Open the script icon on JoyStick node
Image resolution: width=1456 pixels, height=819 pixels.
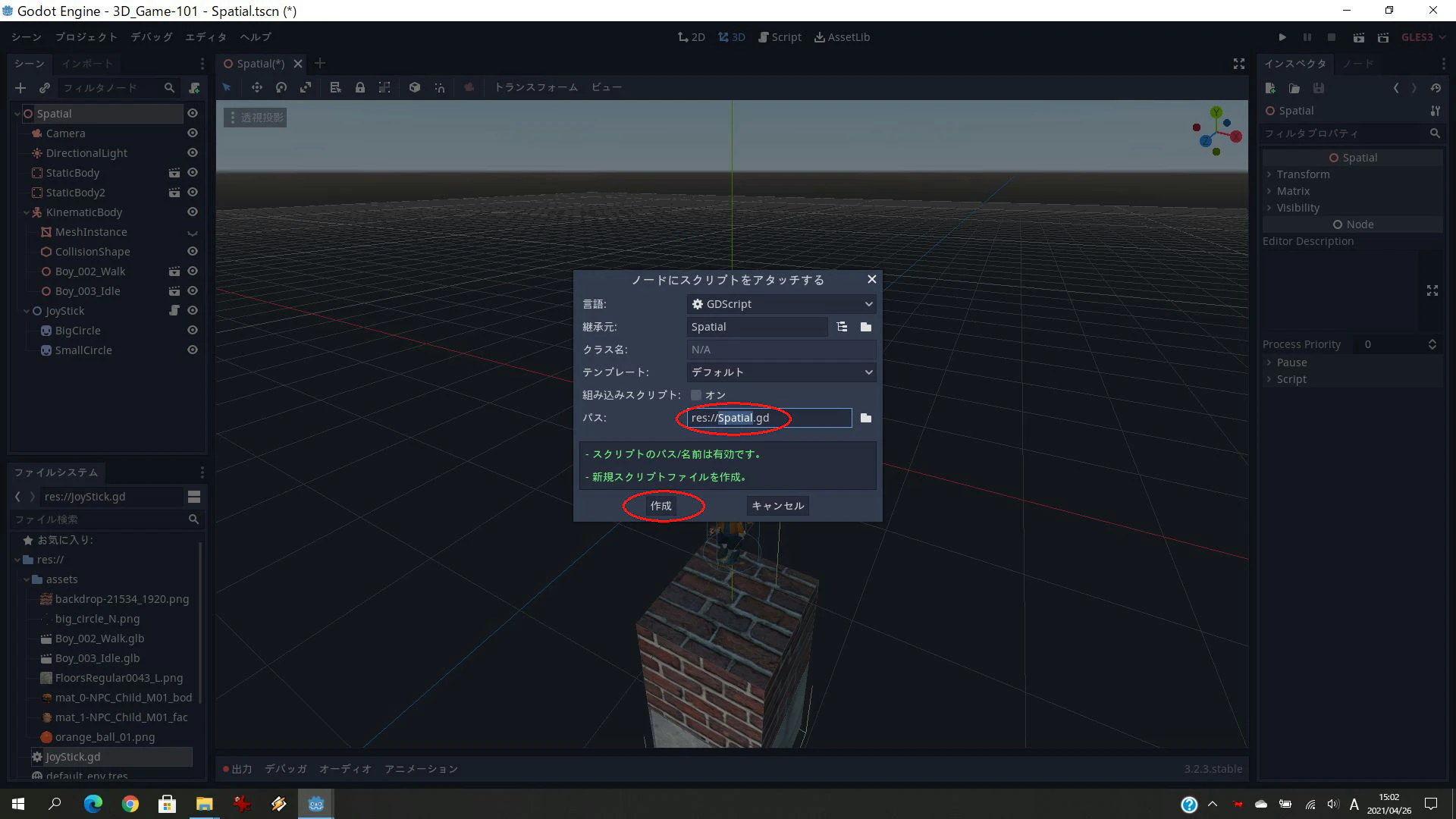click(x=174, y=310)
